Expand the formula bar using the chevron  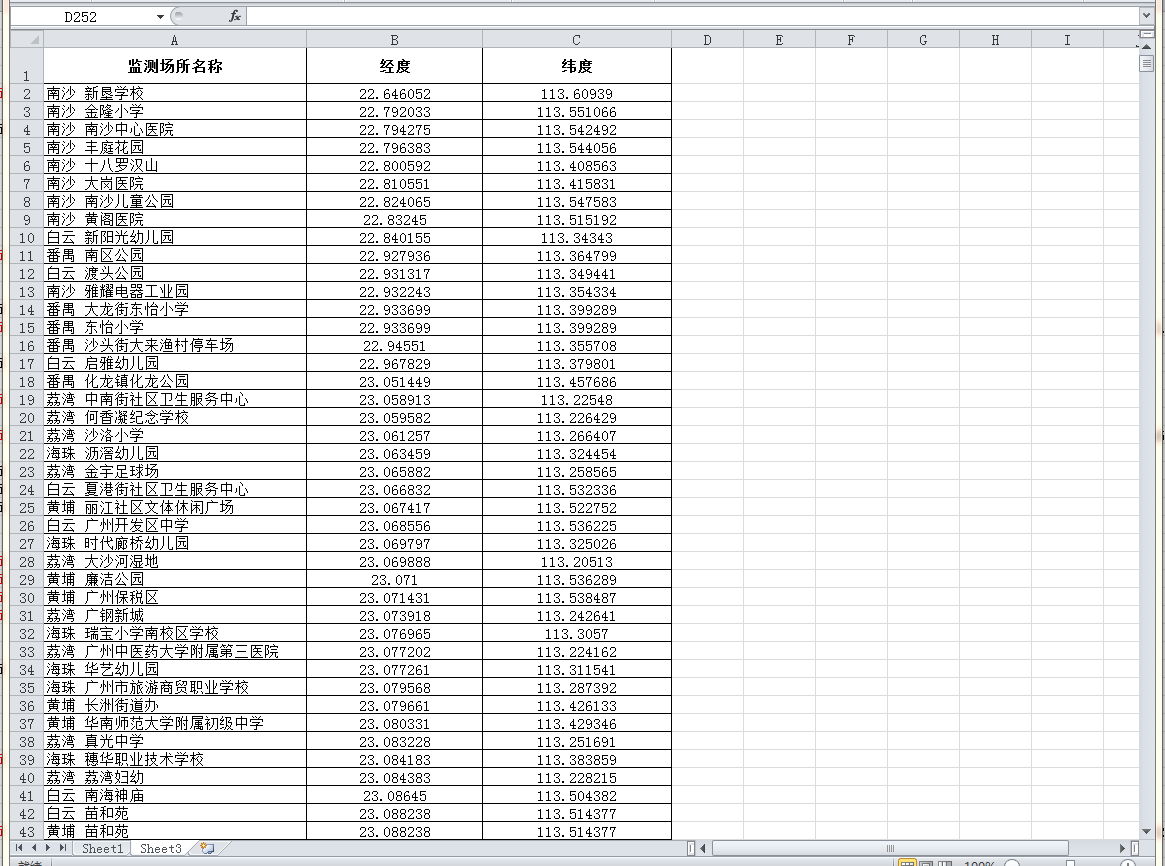(1146, 16)
